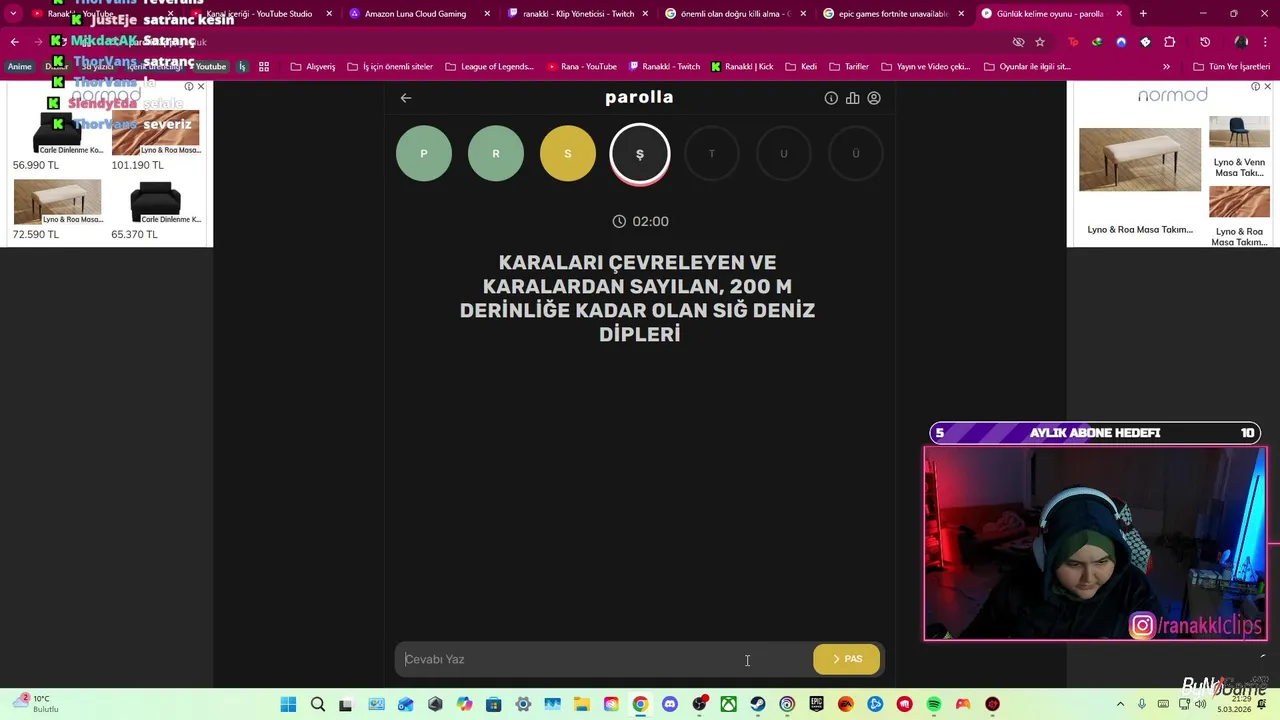Bookmark this page with star icon
The width and height of the screenshot is (1280, 720).
(x=1040, y=42)
